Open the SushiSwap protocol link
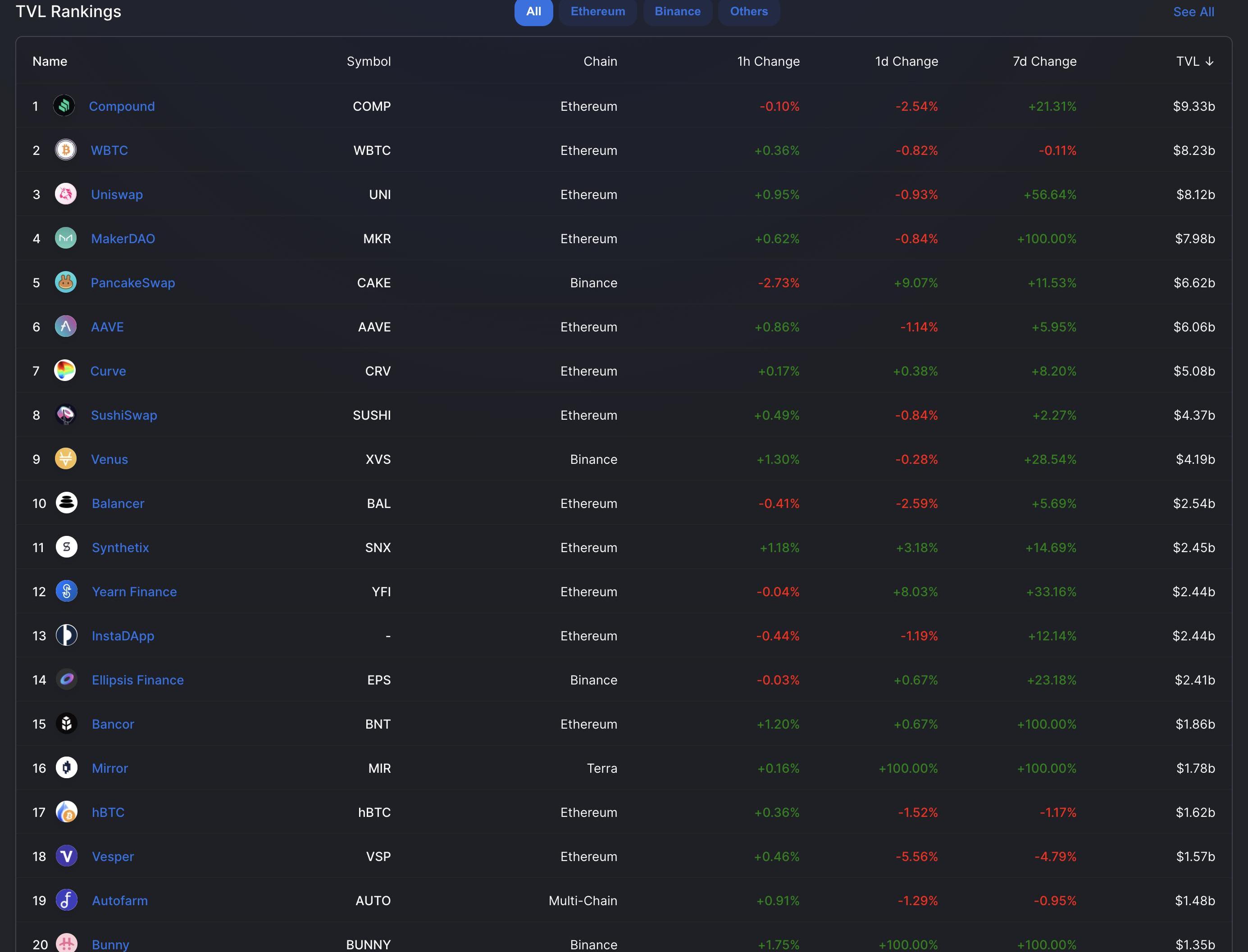The image size is (1248, 952). (124, 415)
